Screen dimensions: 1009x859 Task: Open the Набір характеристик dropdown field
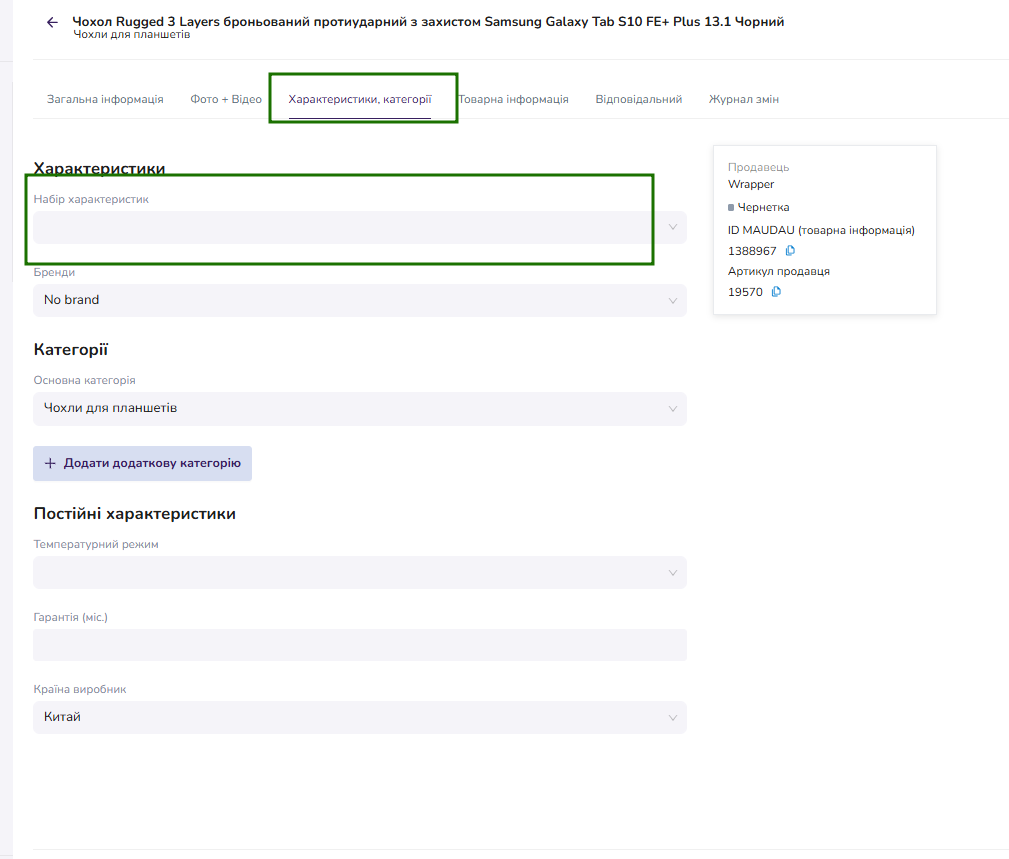[360, 227]
